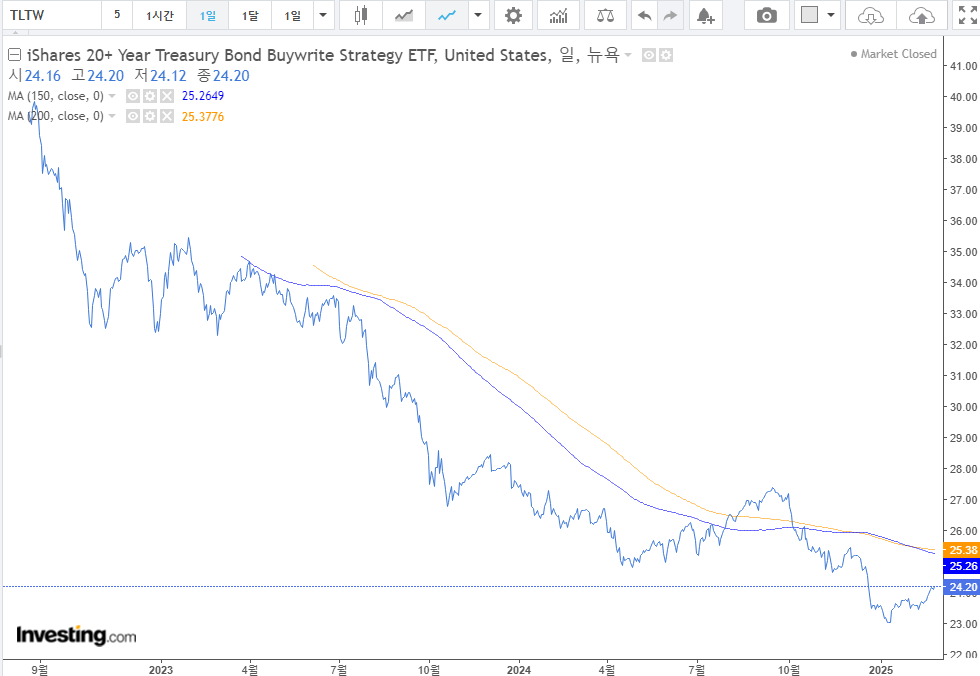Undo the last chart action
This screenshot has width=980, height=676.
click(x=644, y=15)
